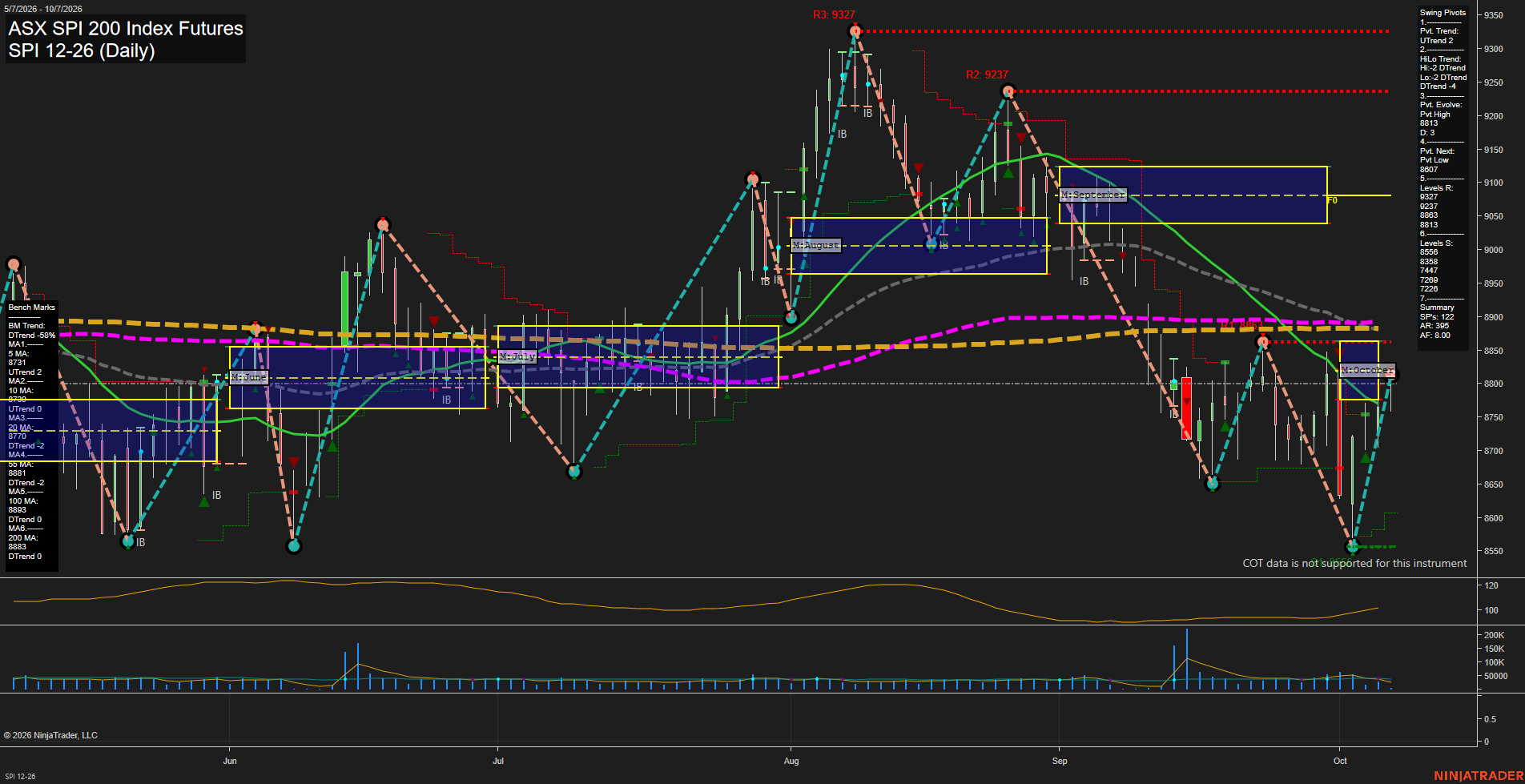Click the swing high pivot marker at R2

1008,91
